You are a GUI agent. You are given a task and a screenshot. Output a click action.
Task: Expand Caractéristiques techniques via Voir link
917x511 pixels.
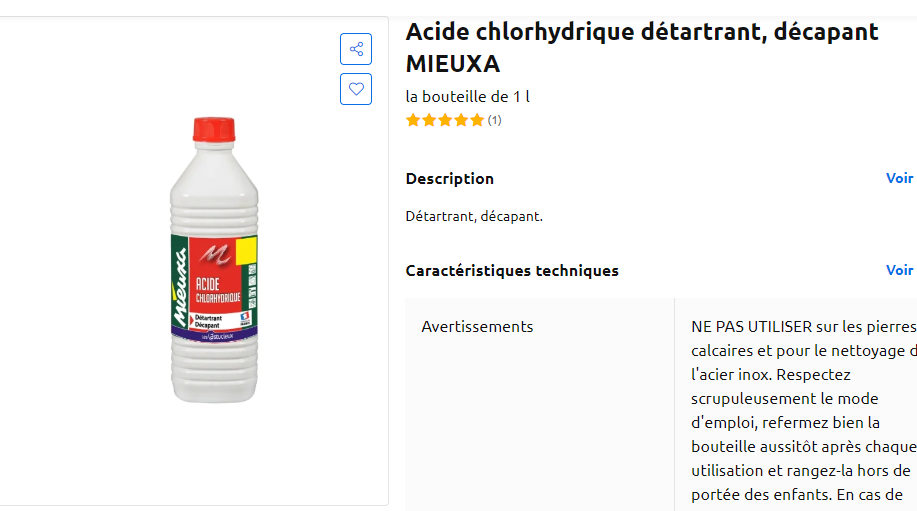pyautogui.click(x=899, y=270)
